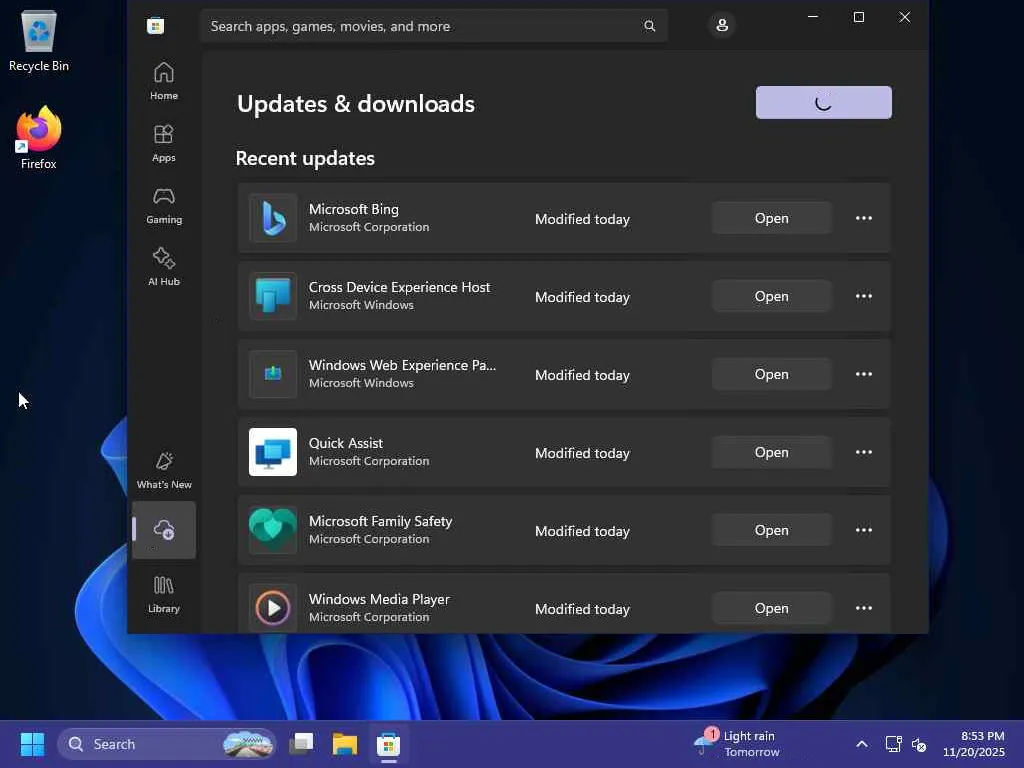
Task: Open File Explorer from the taskbar
Action: pos(345,744)
